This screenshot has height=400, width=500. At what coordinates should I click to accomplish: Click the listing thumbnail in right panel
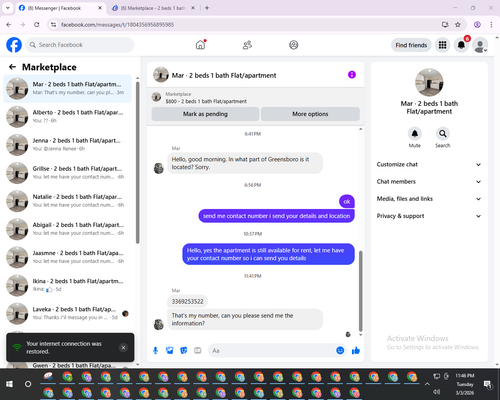(x=429, y=82)
